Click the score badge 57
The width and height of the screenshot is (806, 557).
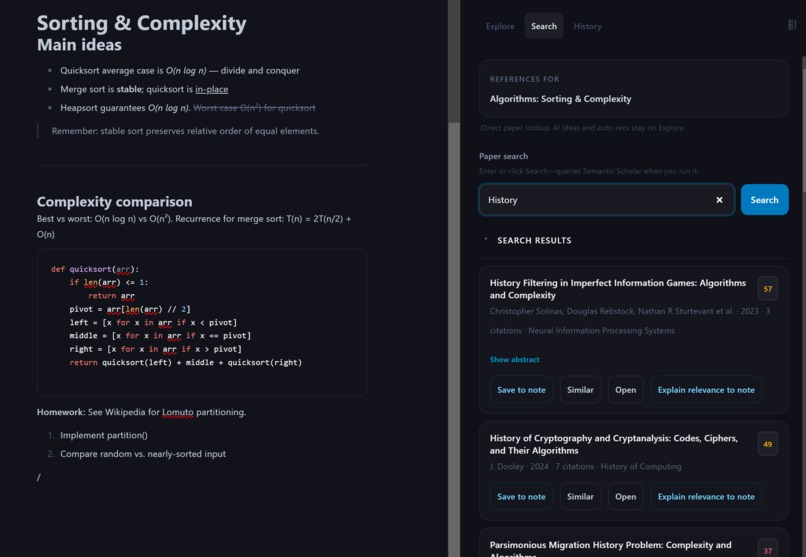click(x=767, y=289)
